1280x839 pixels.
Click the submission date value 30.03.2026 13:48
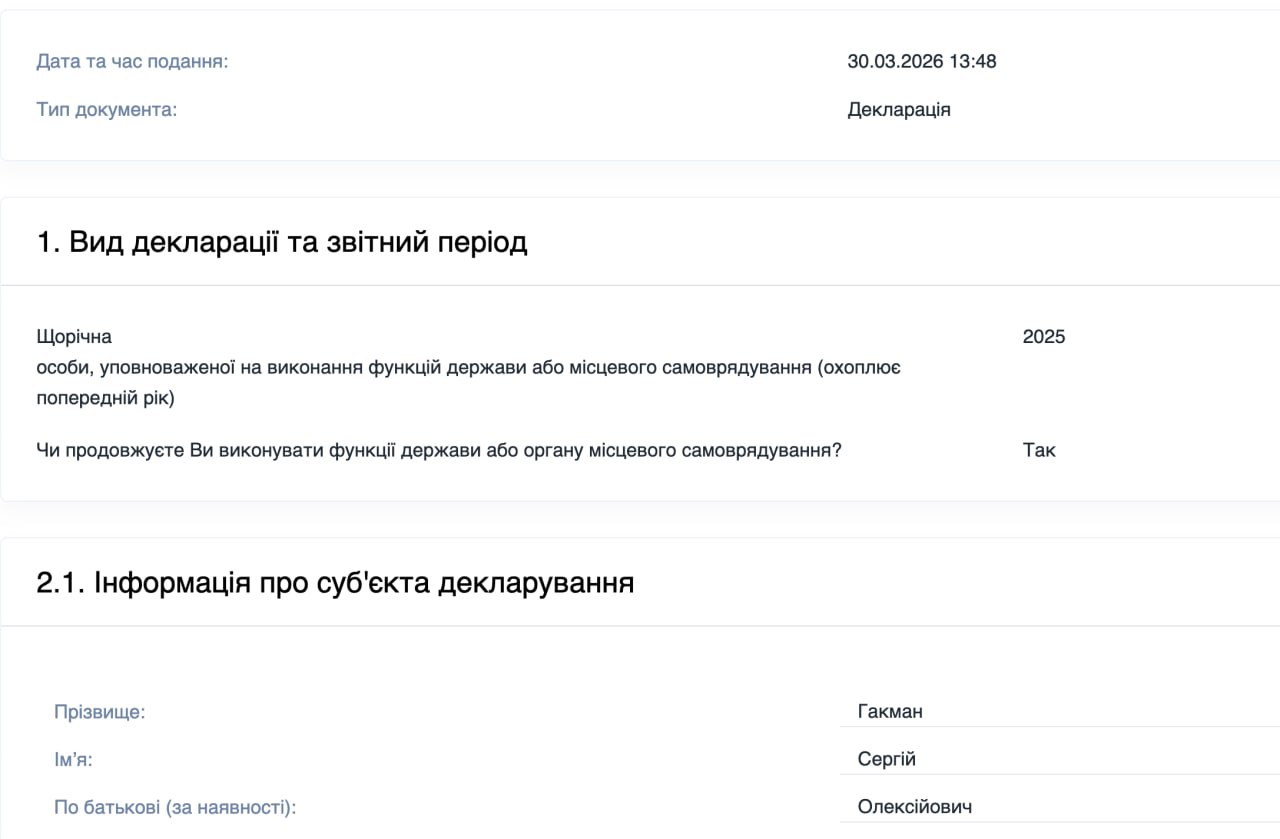tap(922, 62)
